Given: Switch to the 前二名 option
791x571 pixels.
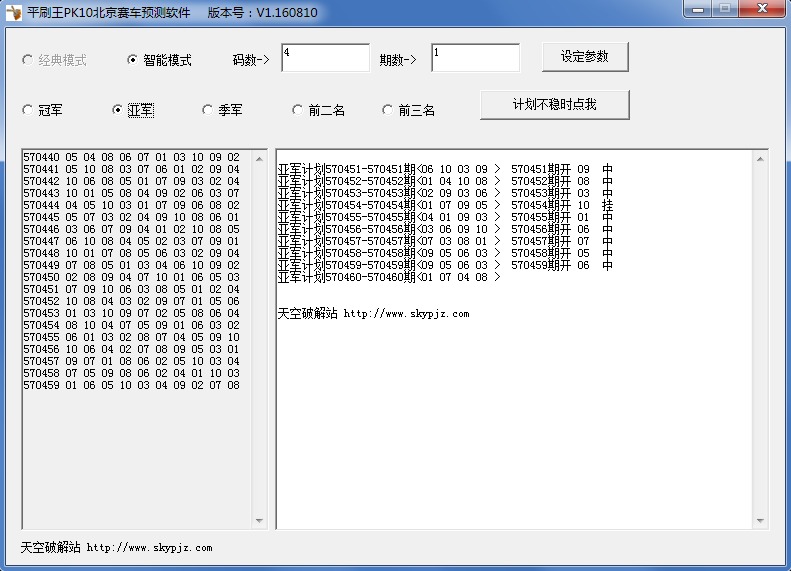Looking at the screenshot, I should pyautogui.click(x=298, y=110).
